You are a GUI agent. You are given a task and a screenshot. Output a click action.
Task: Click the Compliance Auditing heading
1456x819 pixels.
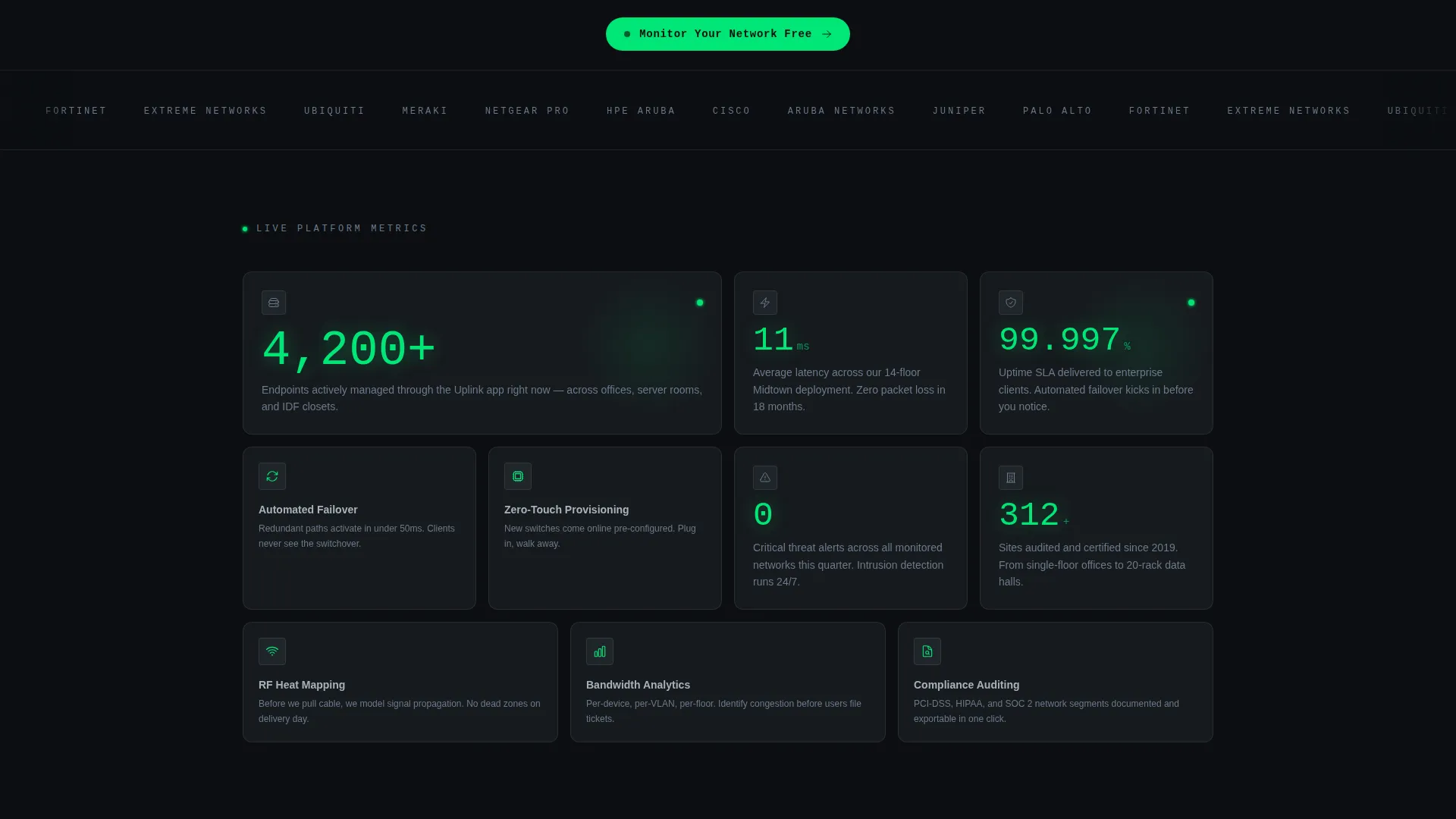(x=966, y=685)
